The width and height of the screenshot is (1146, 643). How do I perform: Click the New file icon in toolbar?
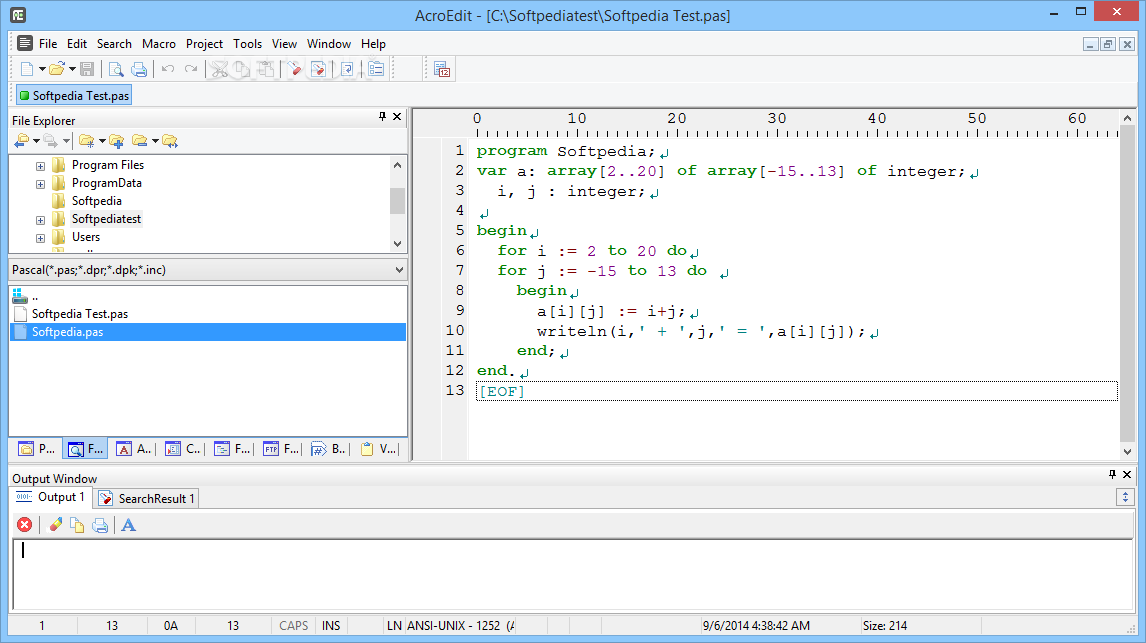click(x=27, y=69)
